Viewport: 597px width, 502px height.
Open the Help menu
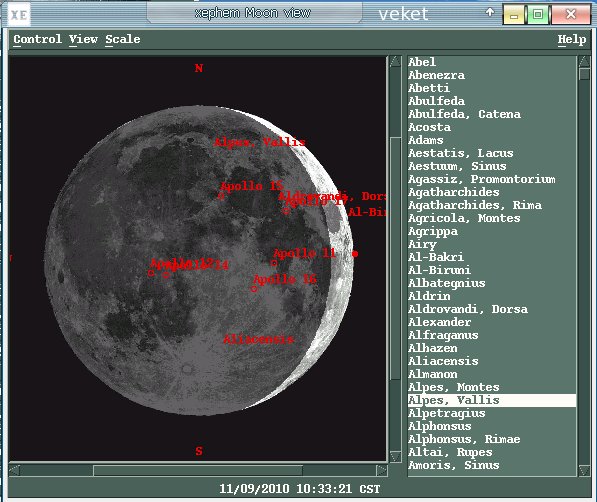tap(572, 39)
